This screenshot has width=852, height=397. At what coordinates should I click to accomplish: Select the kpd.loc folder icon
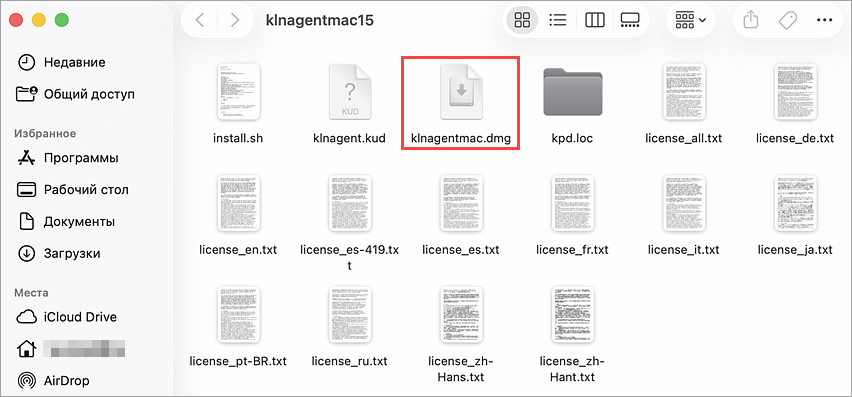coord(572,92)
